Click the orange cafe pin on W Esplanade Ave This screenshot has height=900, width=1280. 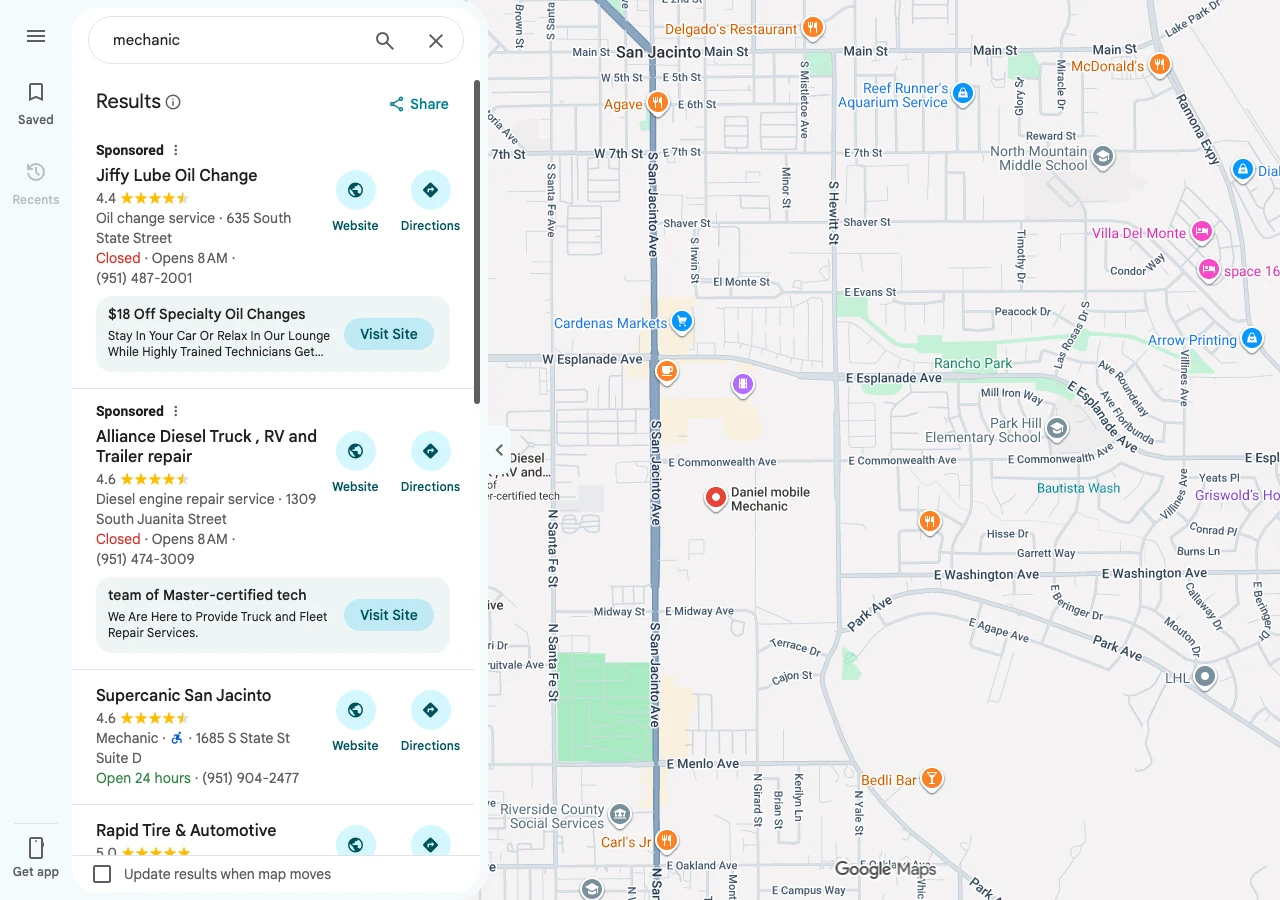tap(666, 372)
